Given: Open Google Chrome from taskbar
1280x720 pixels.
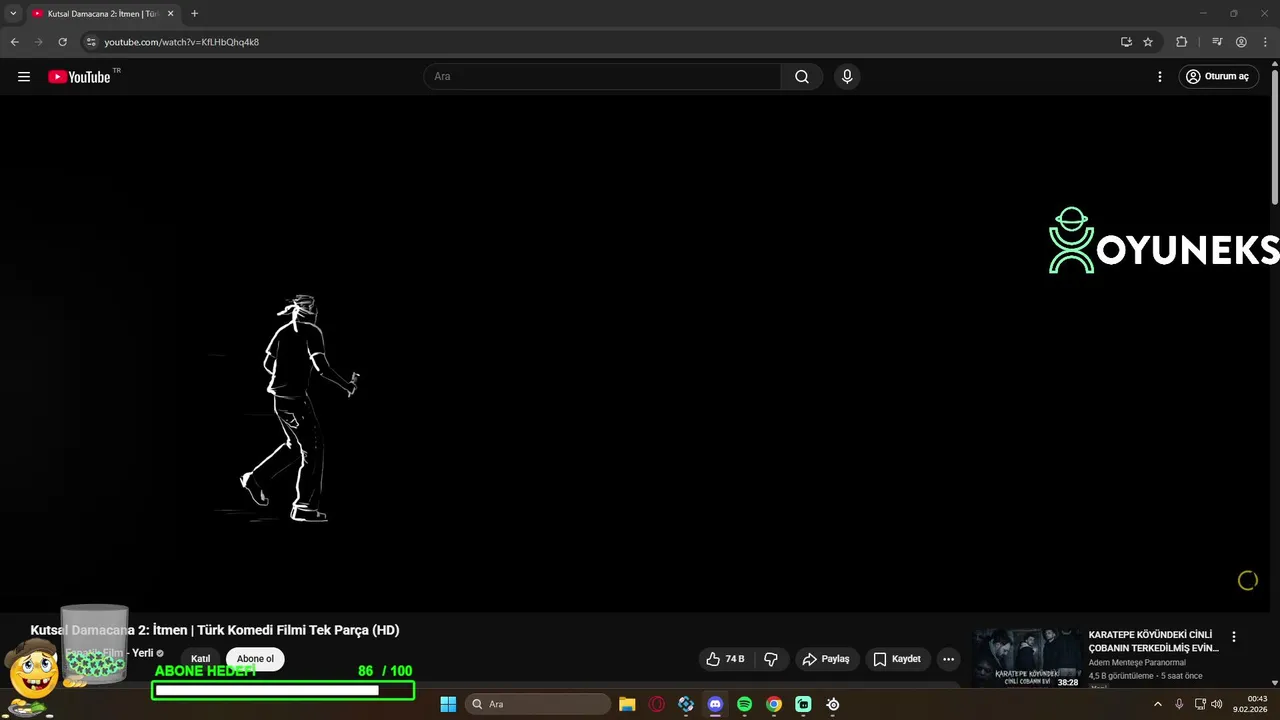Looking at the screenshot, I should [x=774, y=704].
